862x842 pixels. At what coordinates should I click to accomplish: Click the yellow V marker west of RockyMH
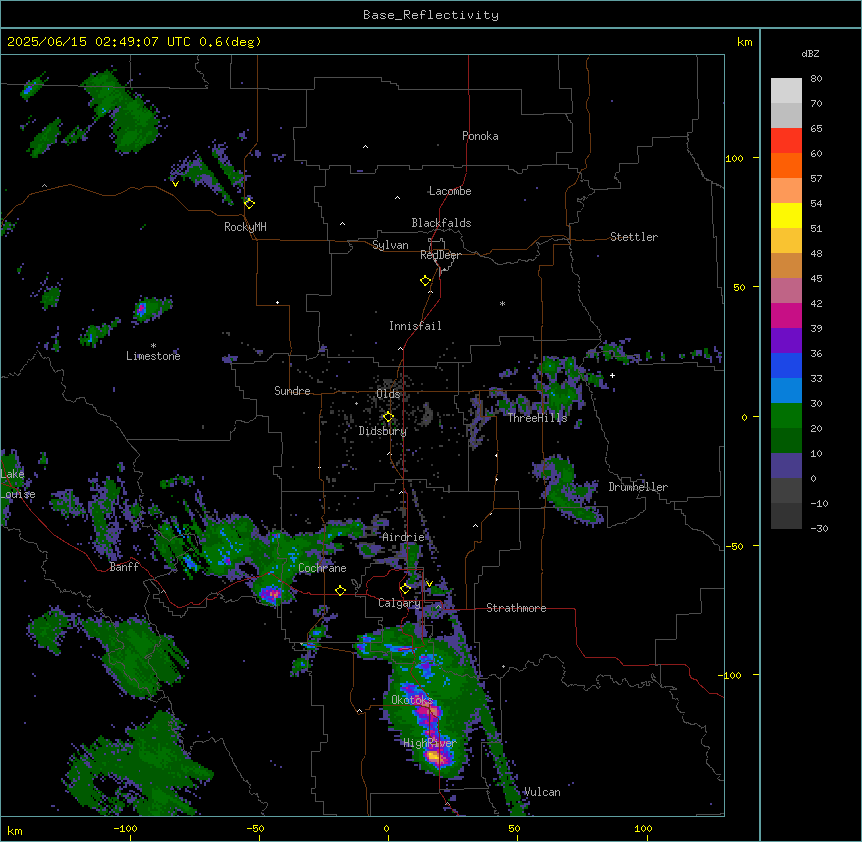175,184
